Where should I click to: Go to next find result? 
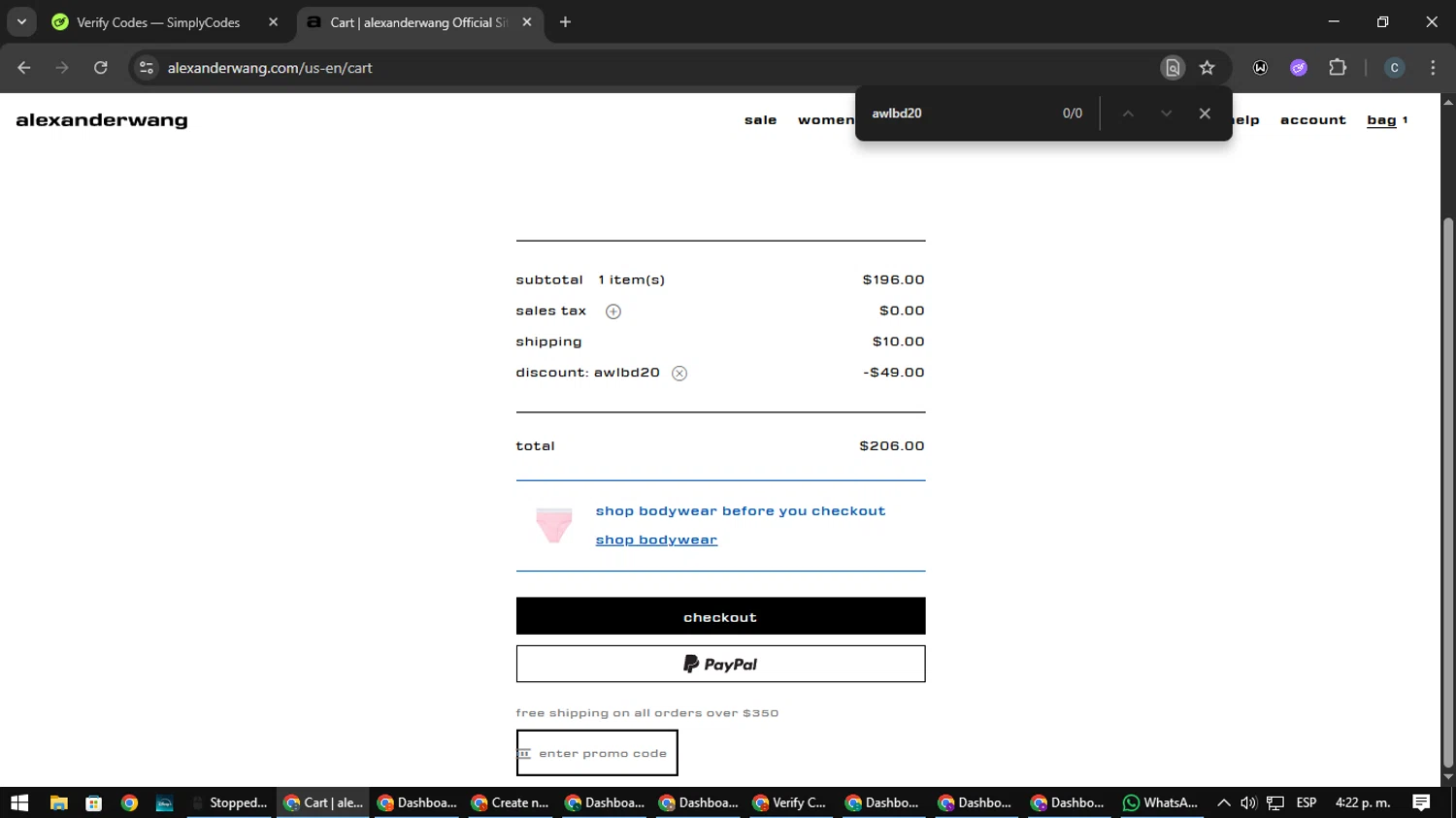1166,114
